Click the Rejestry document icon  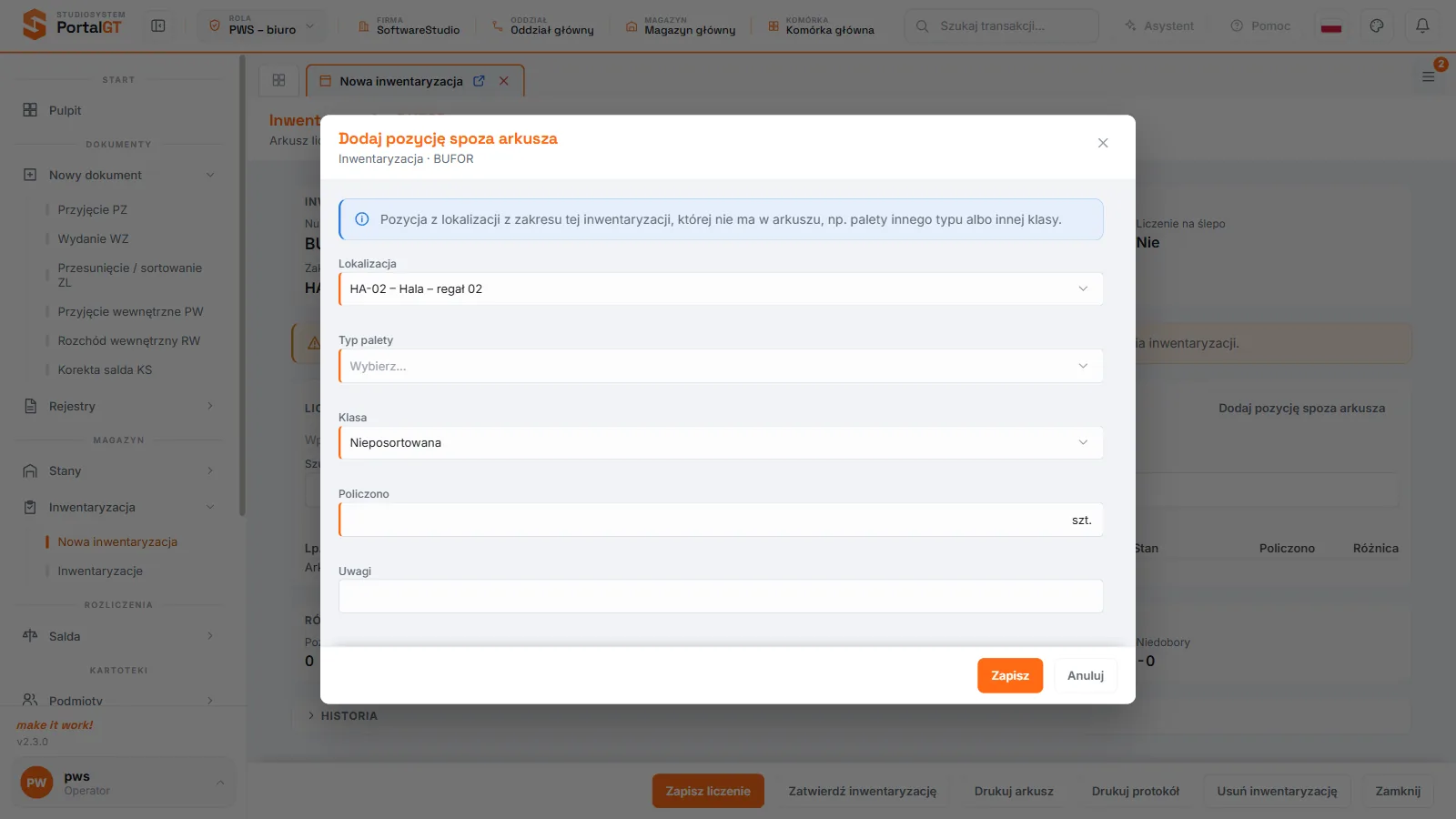coord(30,406)
